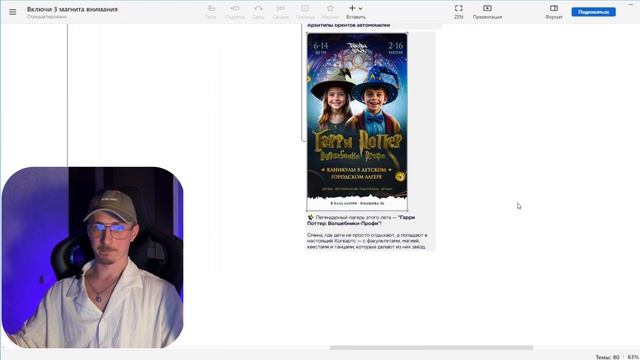Add a Граница boundary

pos(305,12)
